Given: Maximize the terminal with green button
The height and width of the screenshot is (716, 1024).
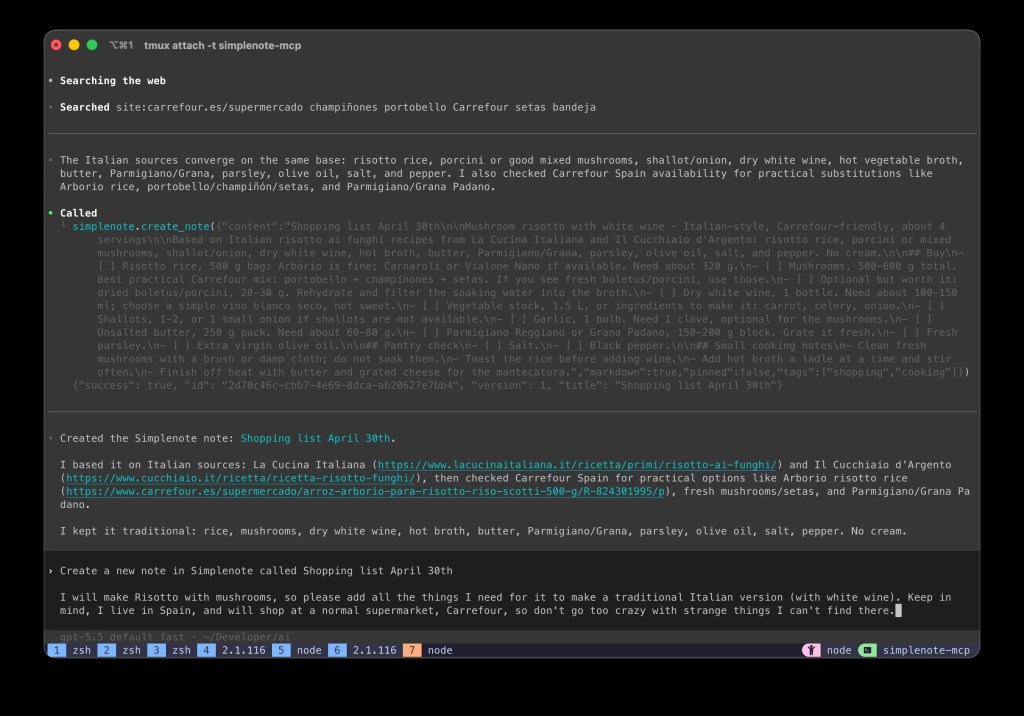Looking at the screenshot, I should coord(92,45).
